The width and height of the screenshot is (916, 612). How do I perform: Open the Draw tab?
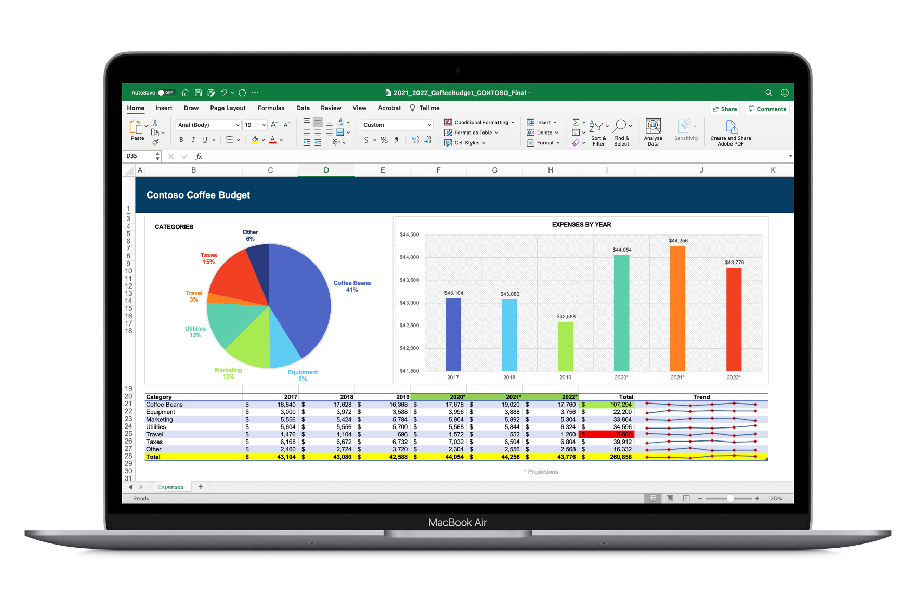coord(191,108)
